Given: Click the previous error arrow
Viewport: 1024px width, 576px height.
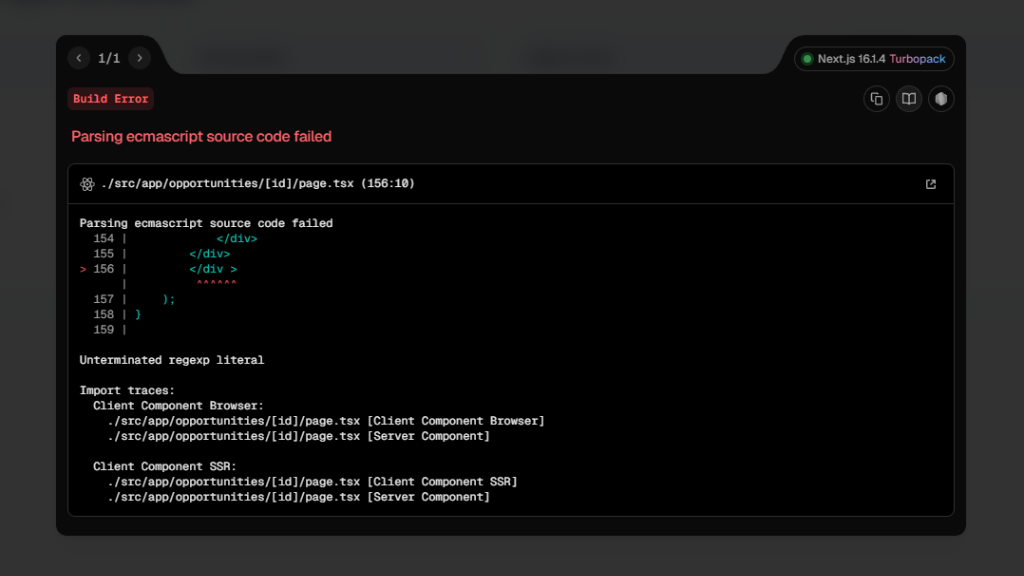Looking at the screenshot, I should (79, 58).
